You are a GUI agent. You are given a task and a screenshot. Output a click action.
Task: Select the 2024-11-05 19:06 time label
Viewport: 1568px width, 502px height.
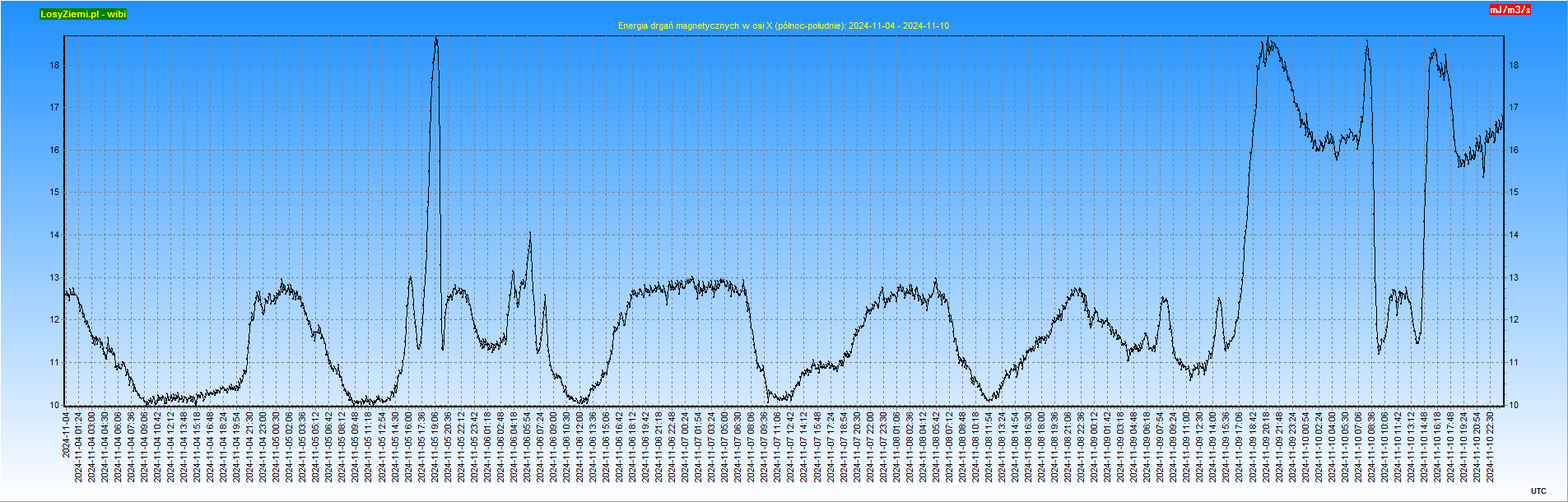435,447
